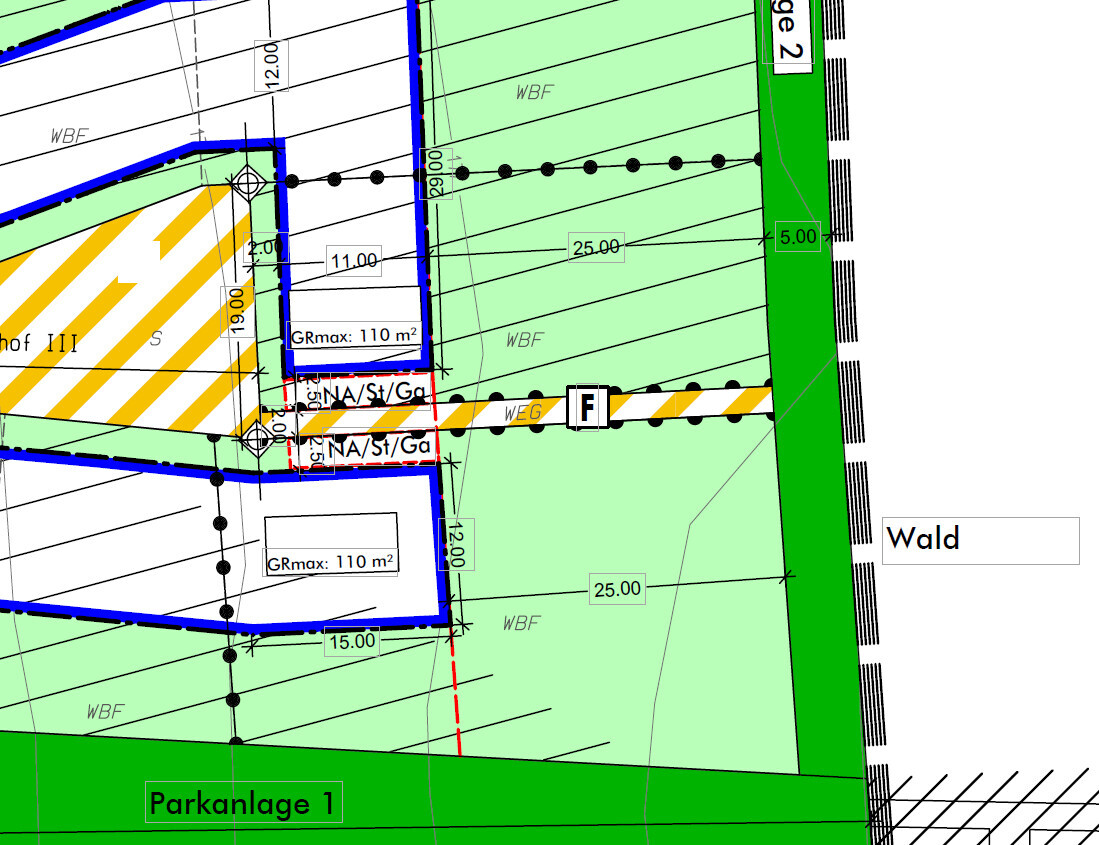The width and height of the screenshot is (1099, 845).
Task: Select the 29.00 vertical dimension label
Action: click(437, 172)
